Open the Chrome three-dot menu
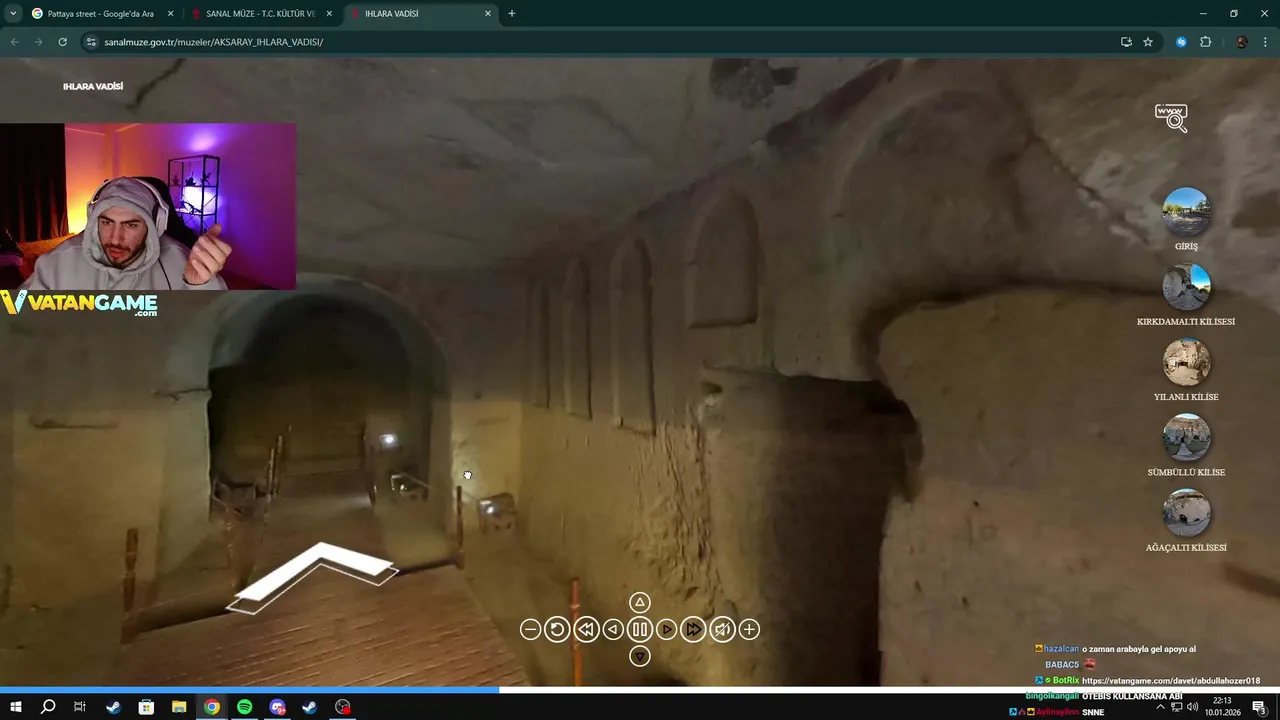Image resolution: width=1280 pixels, height=720 pixels. click(x=1266, y=42)
